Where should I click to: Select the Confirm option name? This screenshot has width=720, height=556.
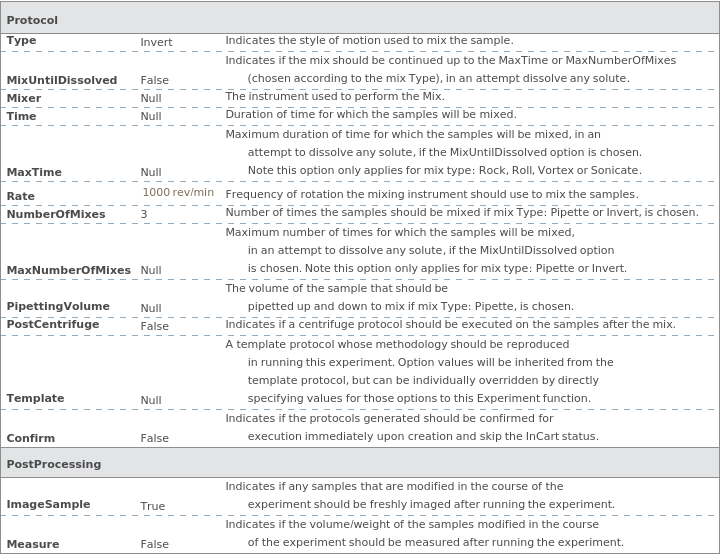31,438
